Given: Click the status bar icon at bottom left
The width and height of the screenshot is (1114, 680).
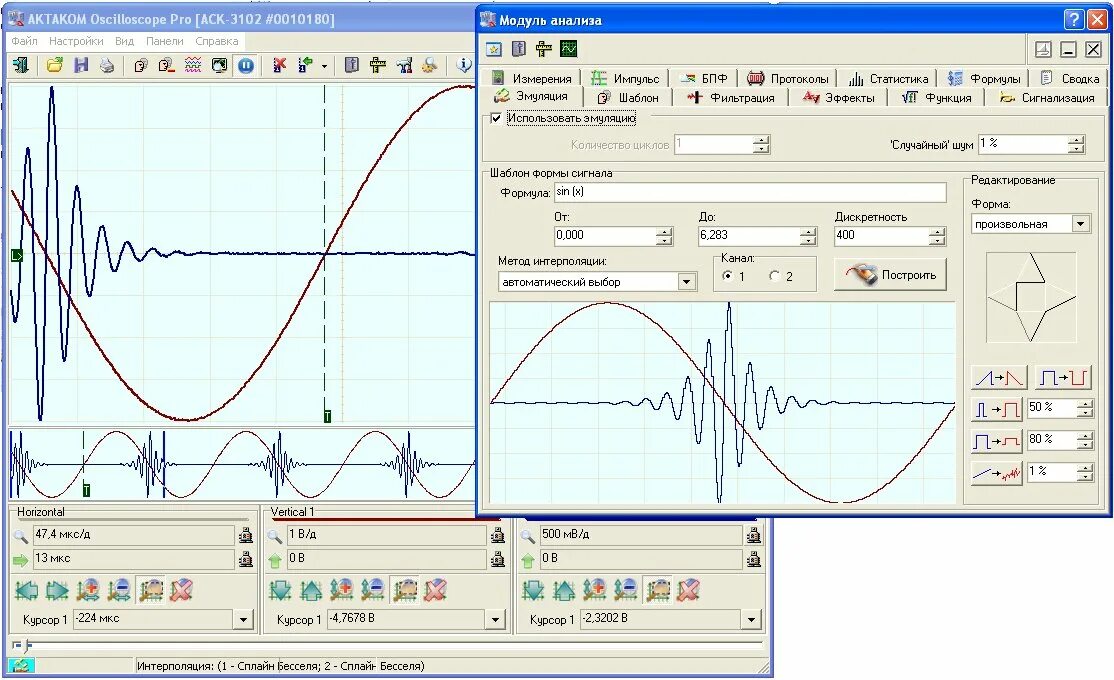Looking at the screenshot, I should (x=21, y=666).
